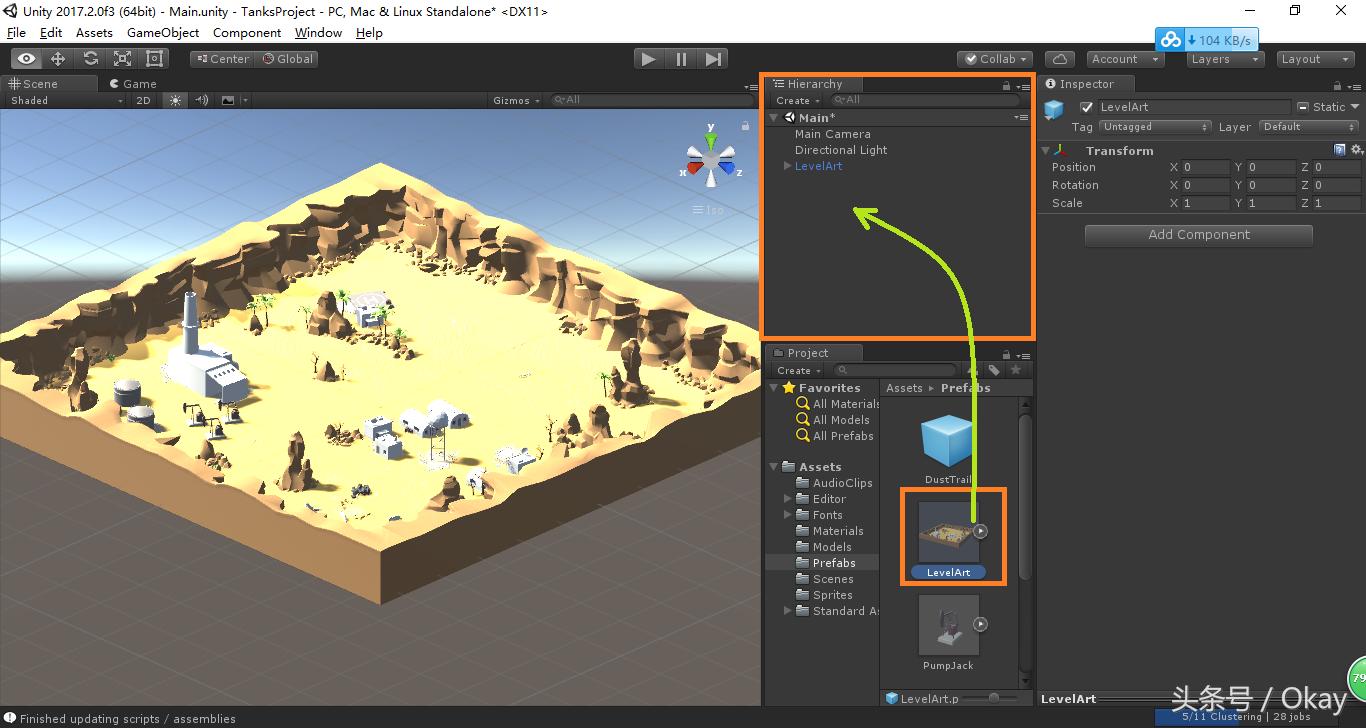Open the Untagged tag dropdown

[x=1155, y=126]
